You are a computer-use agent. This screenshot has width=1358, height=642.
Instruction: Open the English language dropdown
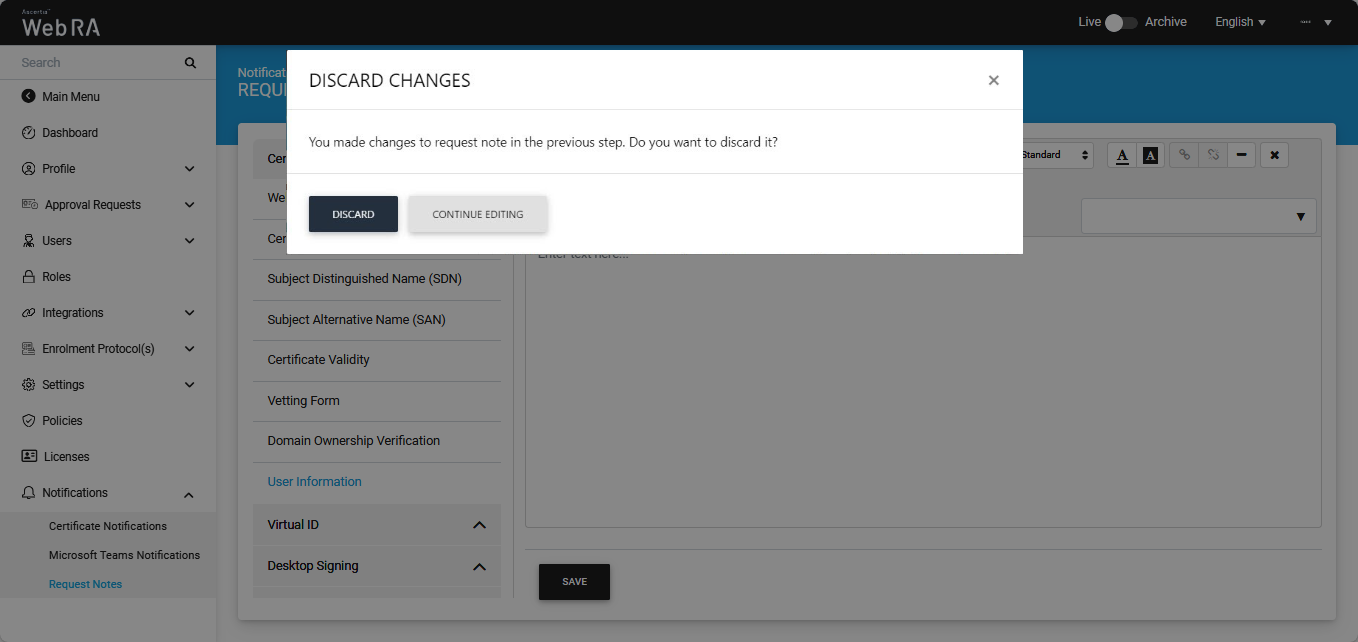coord(1240,22)
